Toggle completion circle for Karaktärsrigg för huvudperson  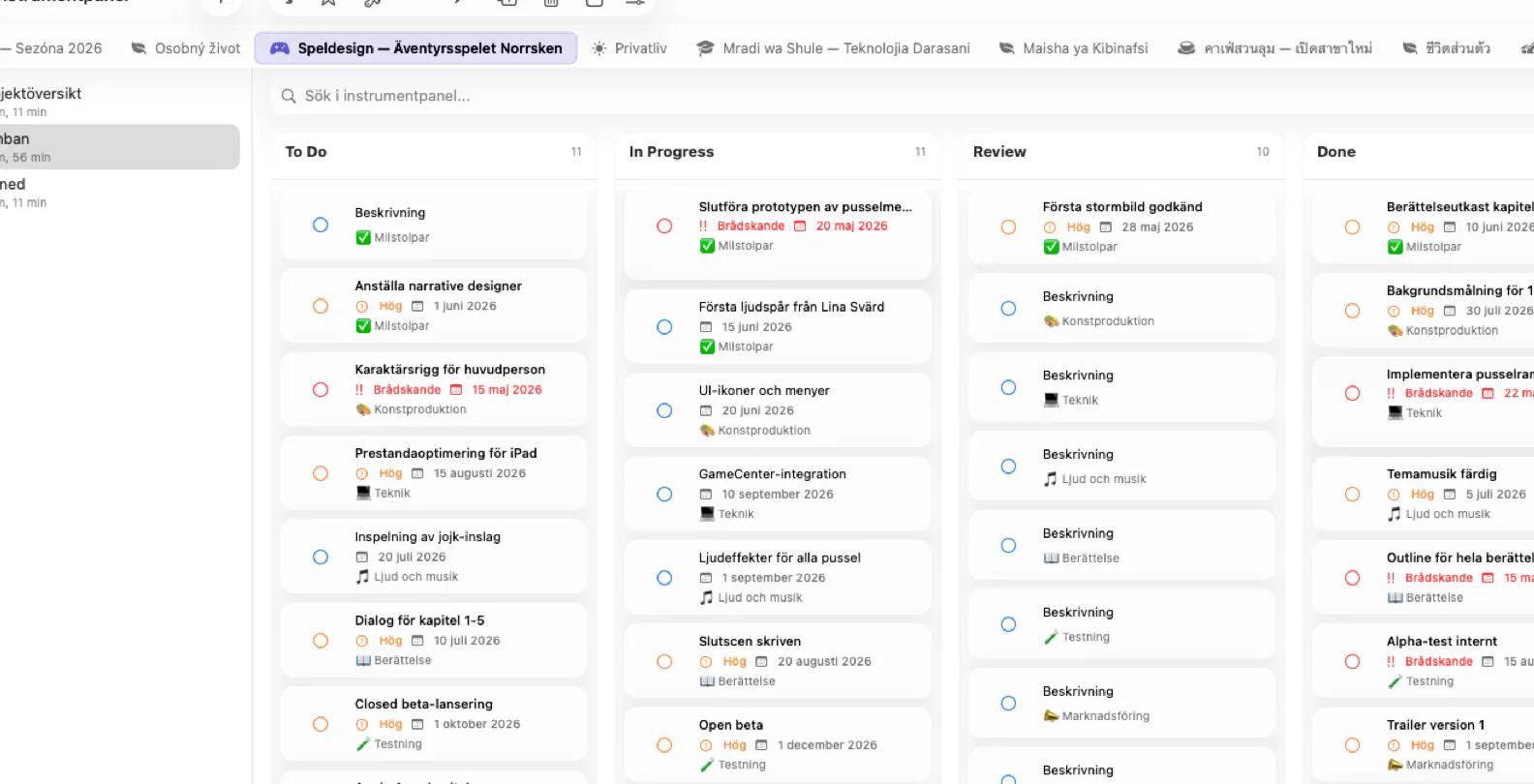321,389
